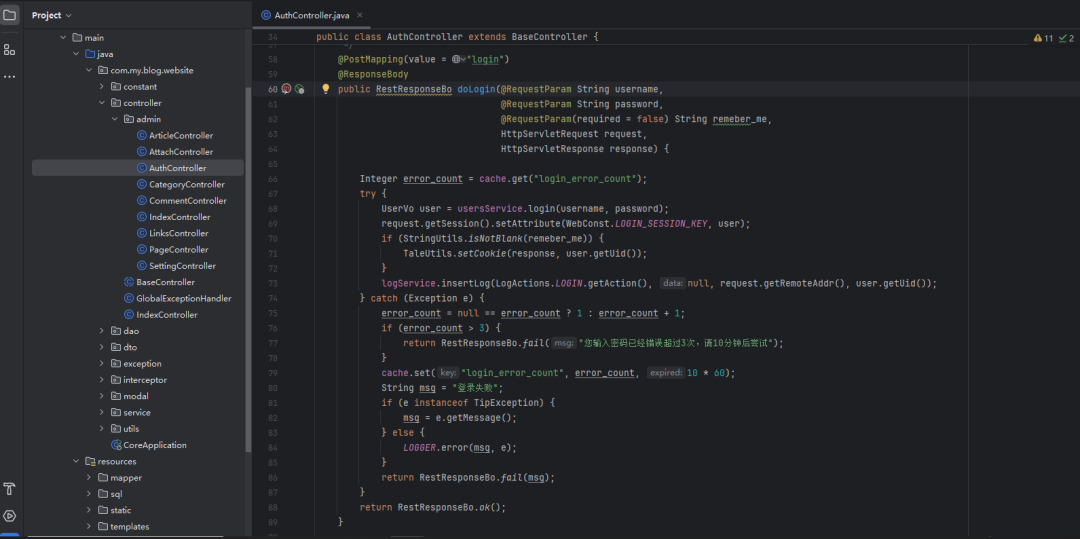Toggle the breakpoint on line 60
Image resolution: width=1080 pixels, height=539 pixels.
point(287,89)
